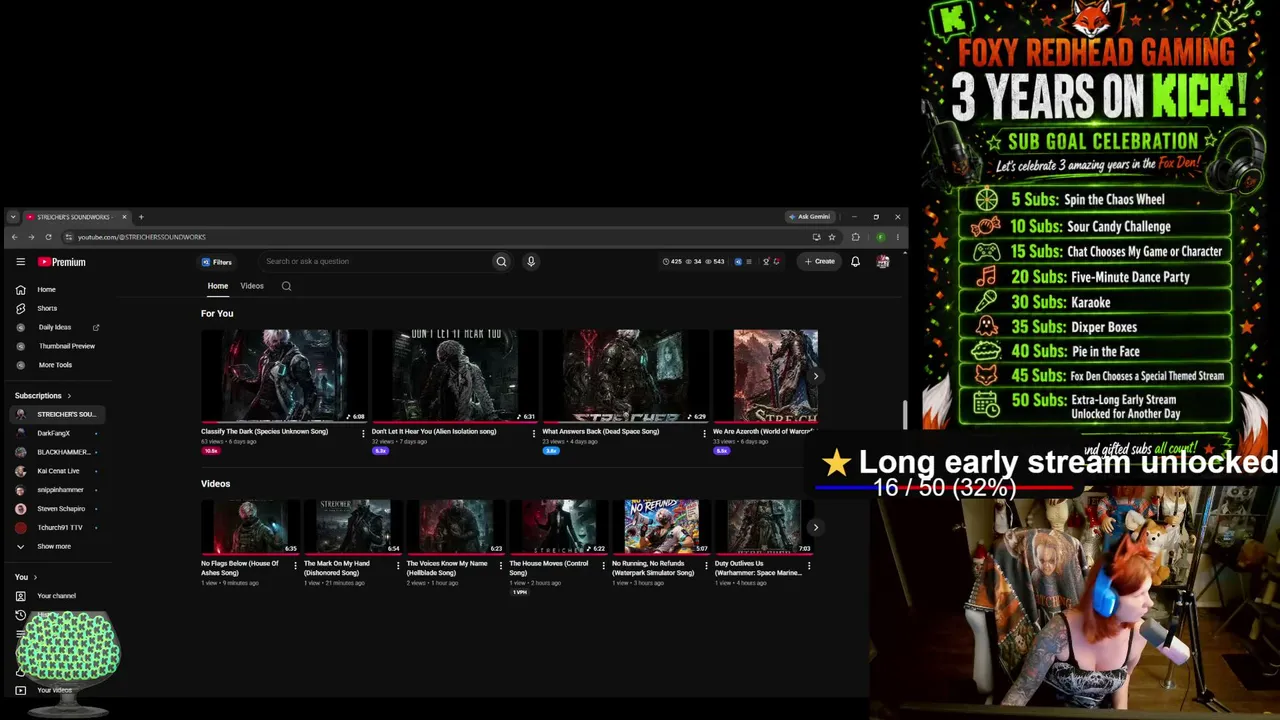This screenshot has height=720, width=1280.
Task: Play the Don't Let It Hear You thumbnail
Action: tap(455, 376)
